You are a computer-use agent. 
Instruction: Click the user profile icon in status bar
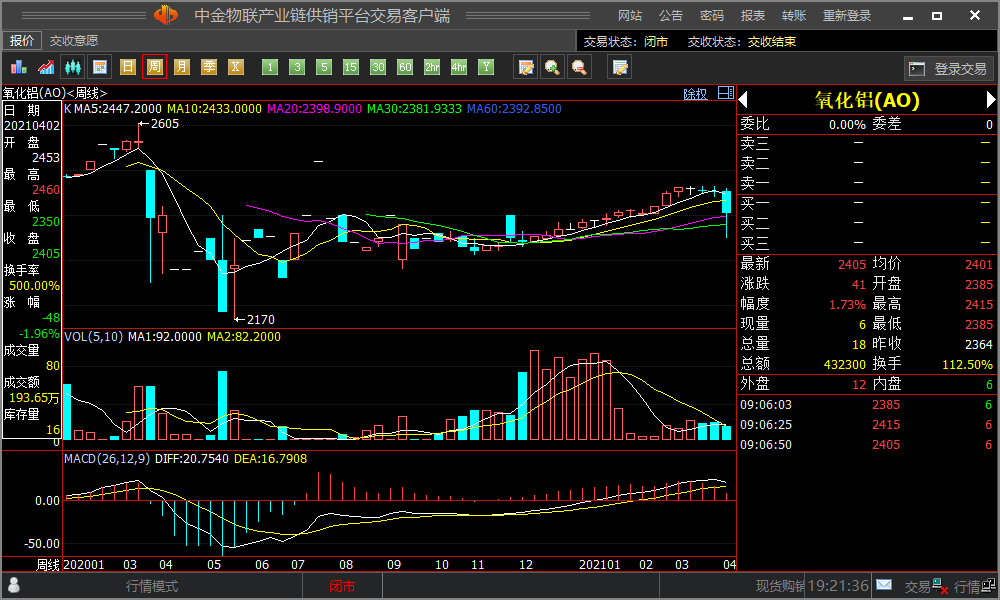tap(13, 585)
